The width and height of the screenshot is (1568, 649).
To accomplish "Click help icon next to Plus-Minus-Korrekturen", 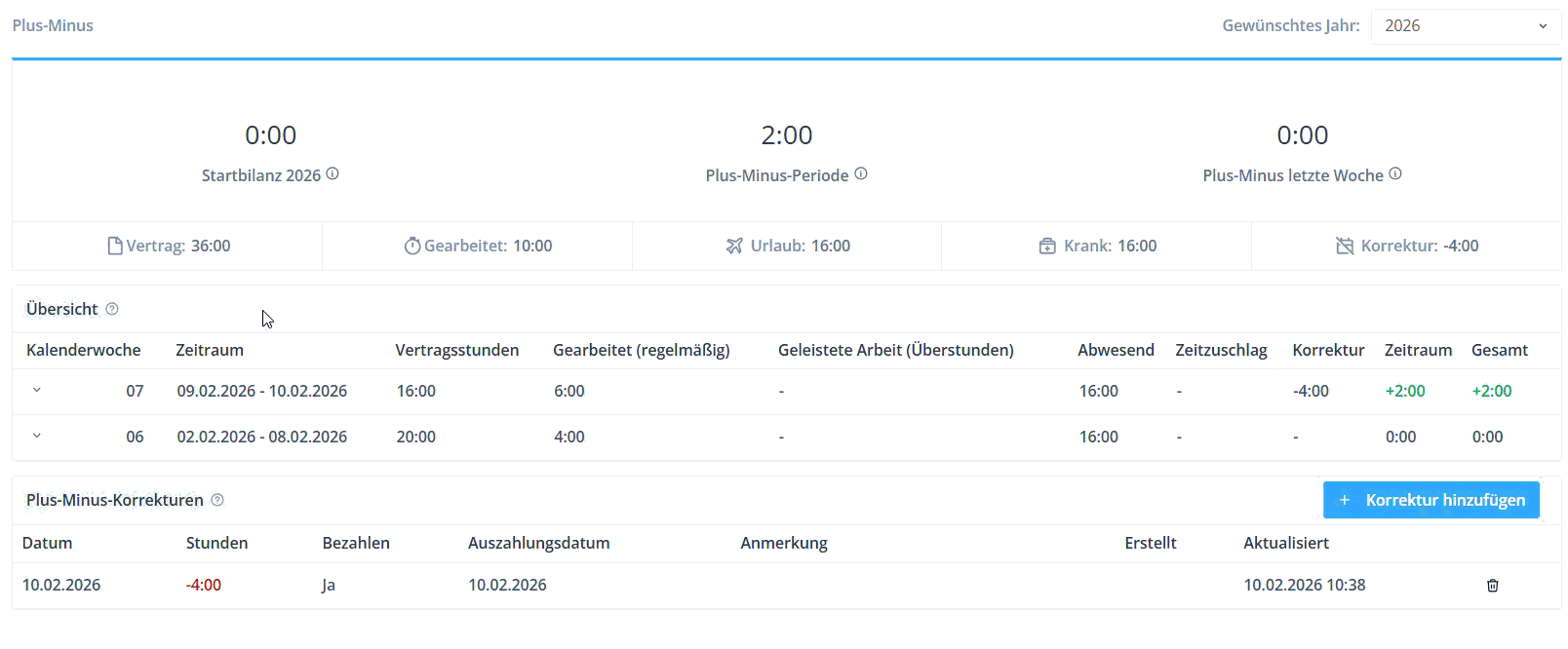I will pos(217,500).
